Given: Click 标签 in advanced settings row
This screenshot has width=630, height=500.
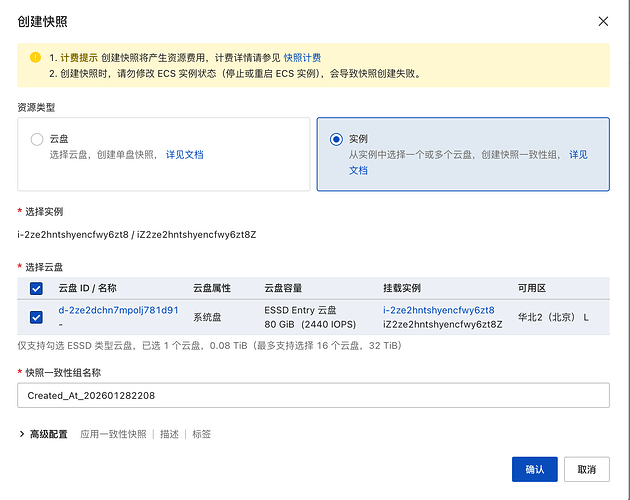Looking at the screenshot, I should (201, 434).
